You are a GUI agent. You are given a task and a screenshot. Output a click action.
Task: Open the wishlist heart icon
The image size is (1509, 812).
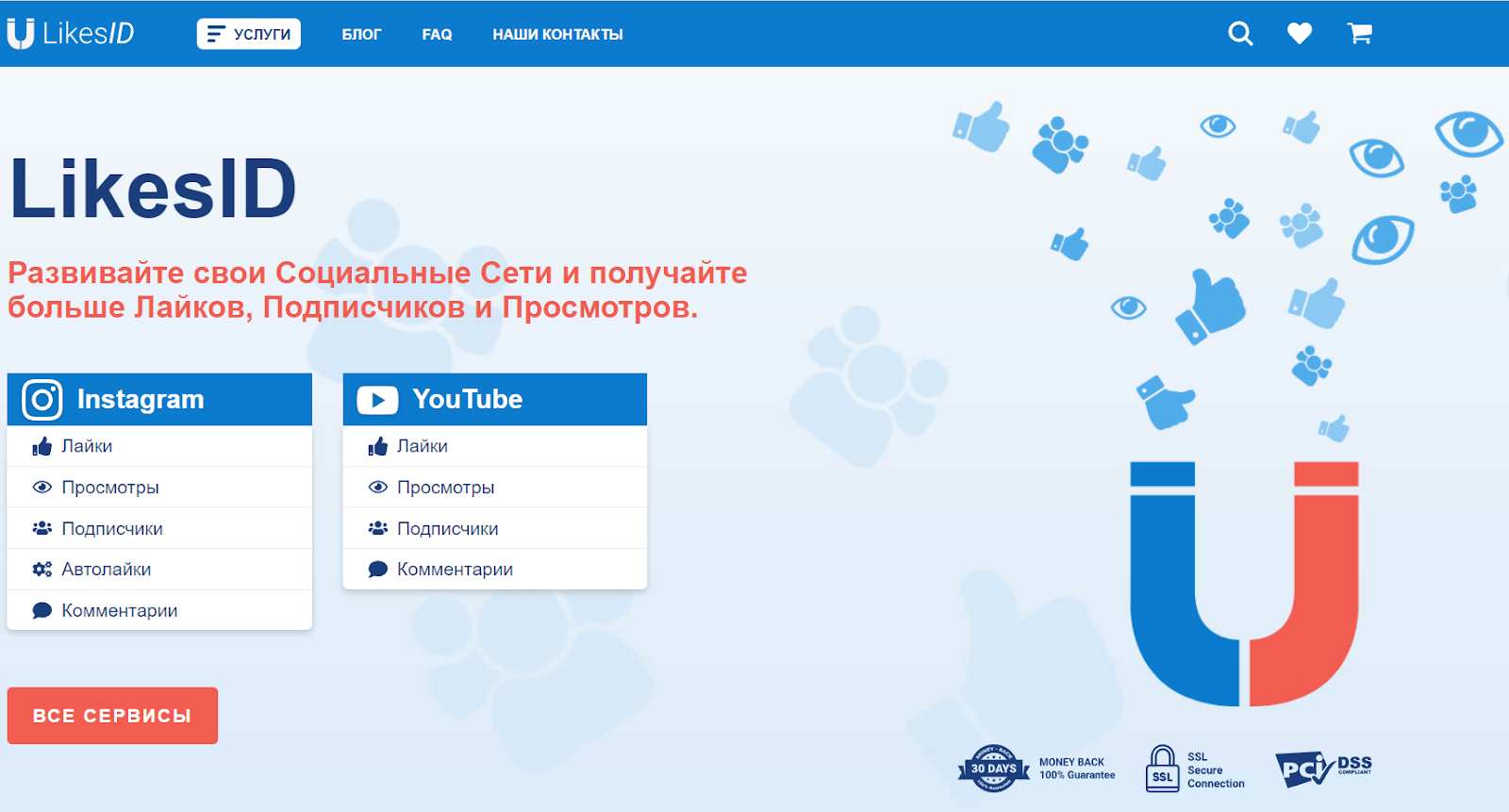coord(1300,34)
